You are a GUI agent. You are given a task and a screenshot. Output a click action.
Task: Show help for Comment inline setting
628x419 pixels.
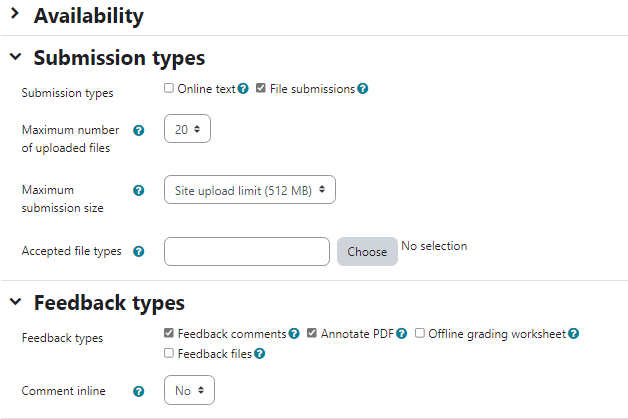tap(139, 391)
